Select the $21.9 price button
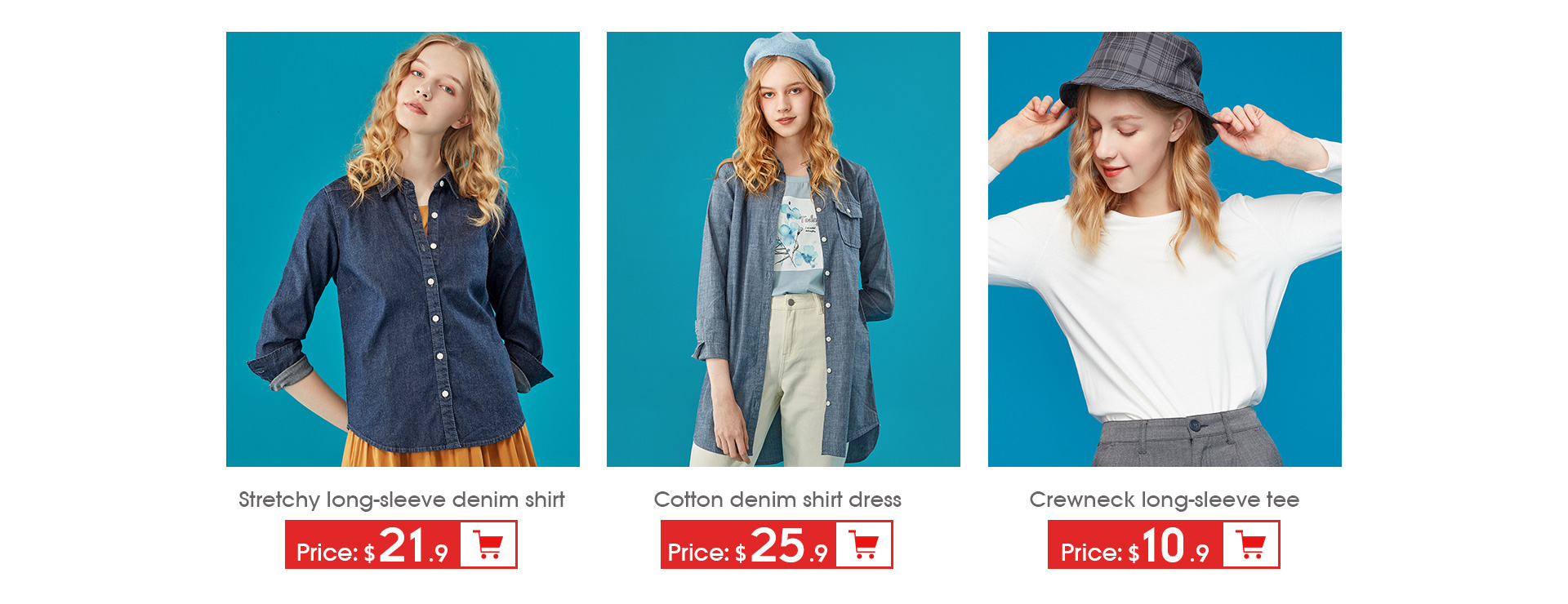The width and height of the screenshot is (1568, 604). (x=401, y=544)
